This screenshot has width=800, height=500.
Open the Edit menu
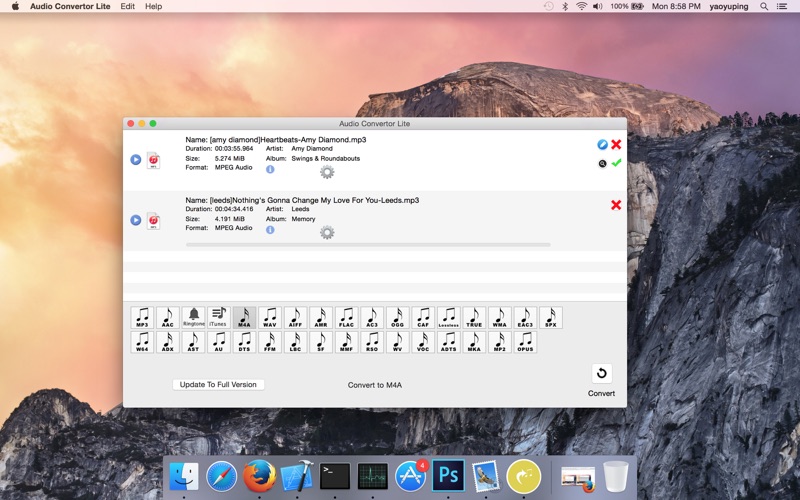[128, 6]
